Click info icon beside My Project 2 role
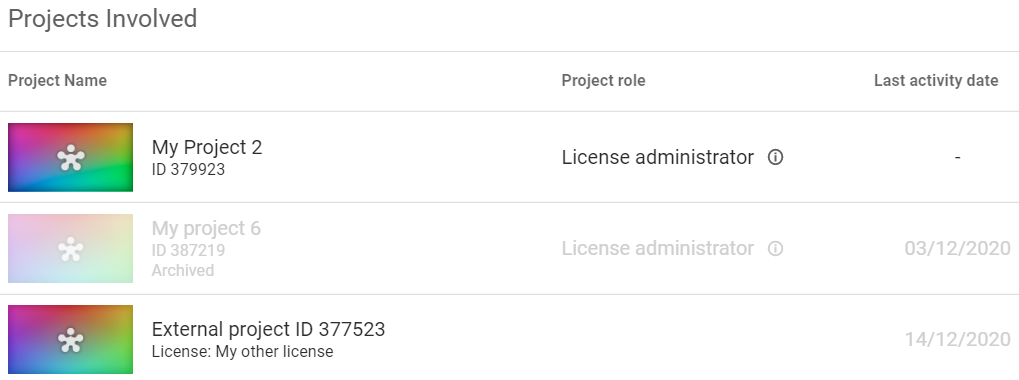The width and height of the screenshot is (1019, 380). point(775,157)
